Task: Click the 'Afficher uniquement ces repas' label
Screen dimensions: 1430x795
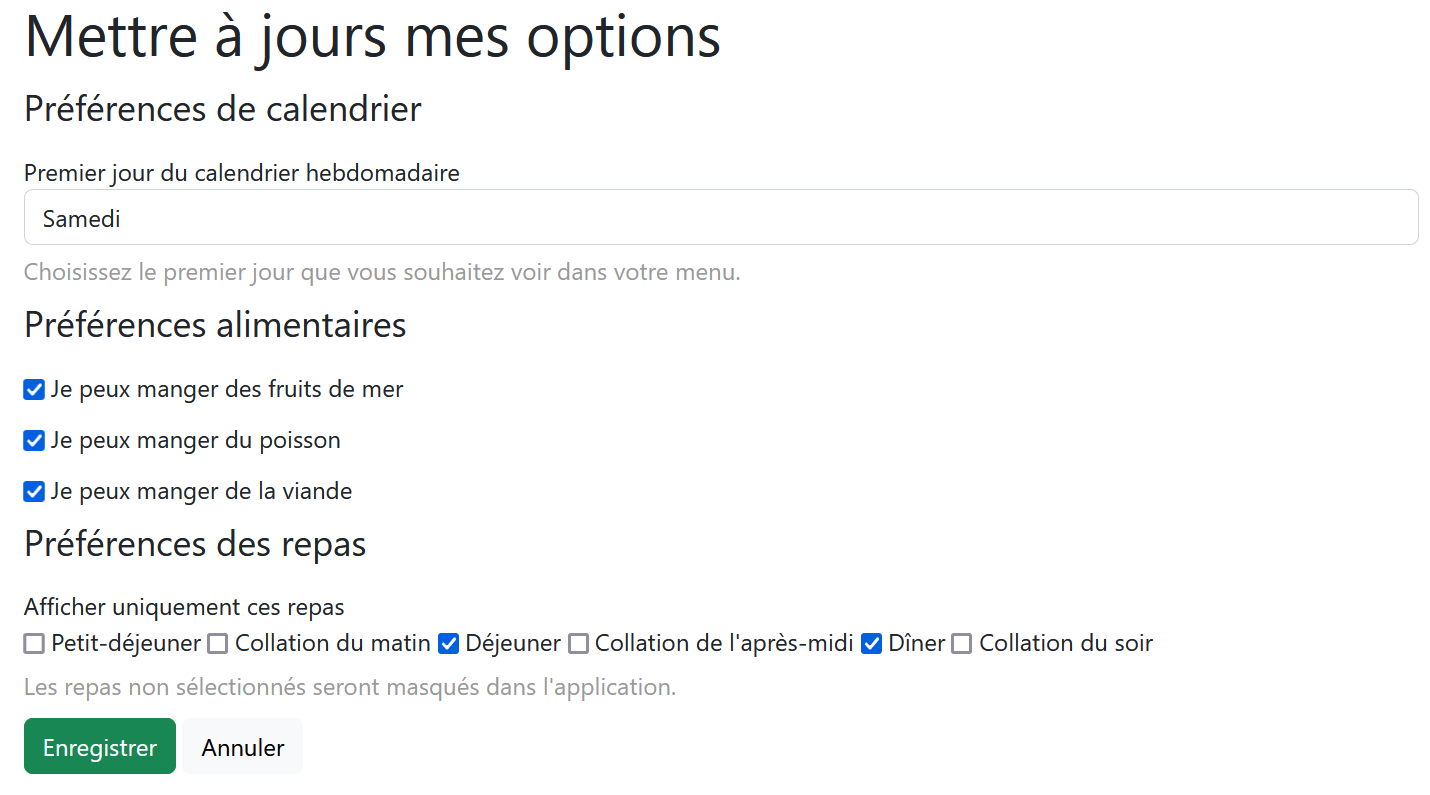Action: [x=184, y=606]
